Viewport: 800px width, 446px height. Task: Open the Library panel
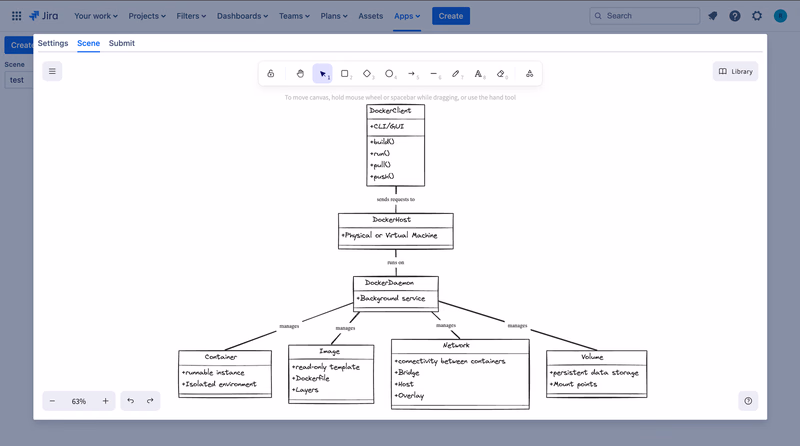(x=735, y=71)
